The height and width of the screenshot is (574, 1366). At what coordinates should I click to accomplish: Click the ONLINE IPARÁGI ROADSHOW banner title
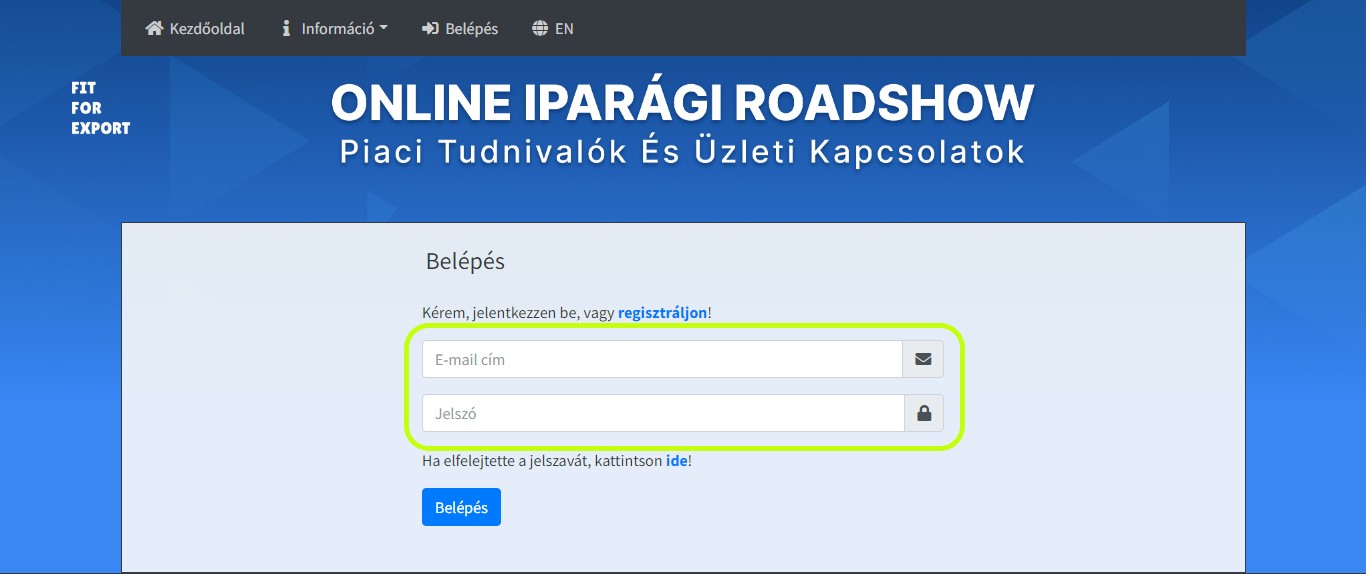(682, 102)
